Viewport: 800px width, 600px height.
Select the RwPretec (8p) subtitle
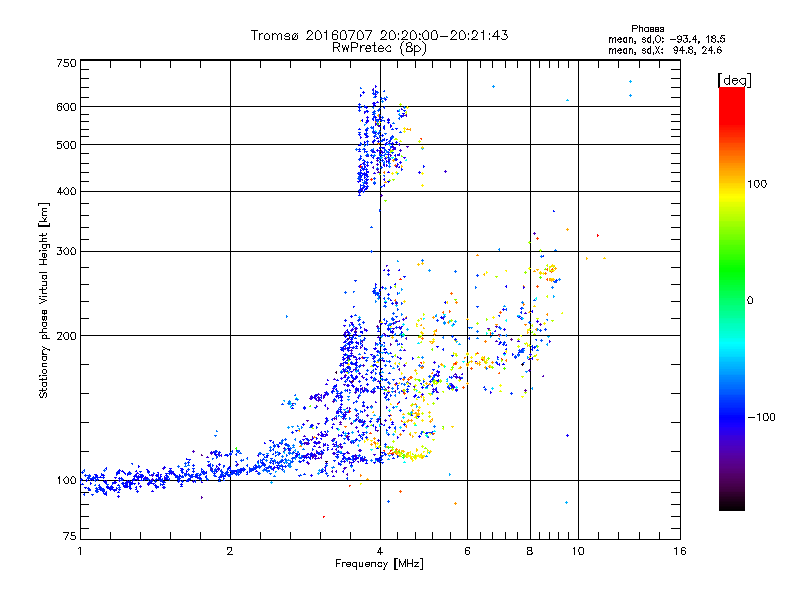pyautogui.click(x=379, y=48)
